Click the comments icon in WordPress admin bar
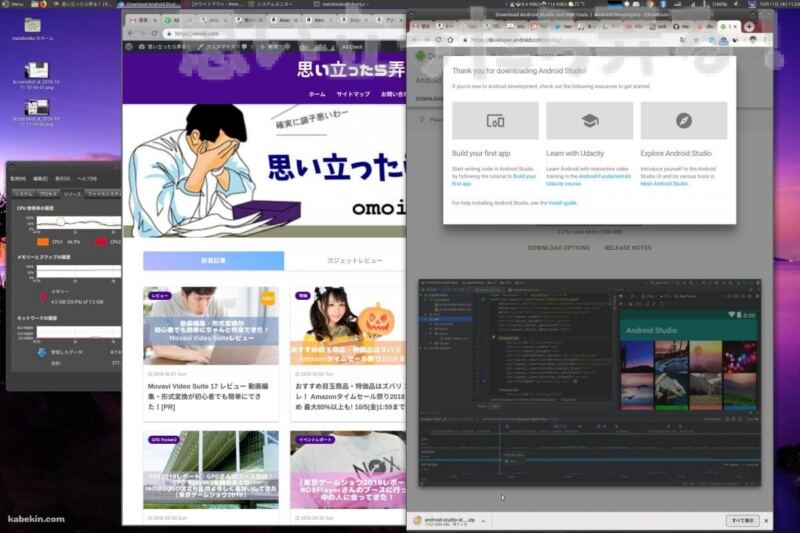 [244, 46]
